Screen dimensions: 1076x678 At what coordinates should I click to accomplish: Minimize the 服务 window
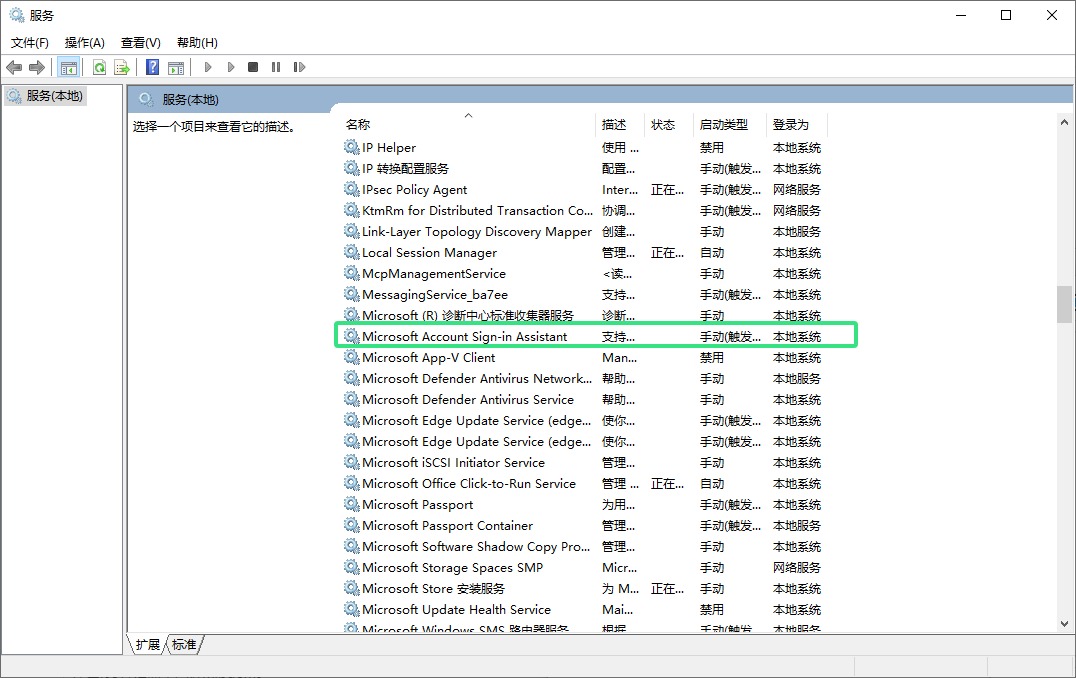click(961, 15)
